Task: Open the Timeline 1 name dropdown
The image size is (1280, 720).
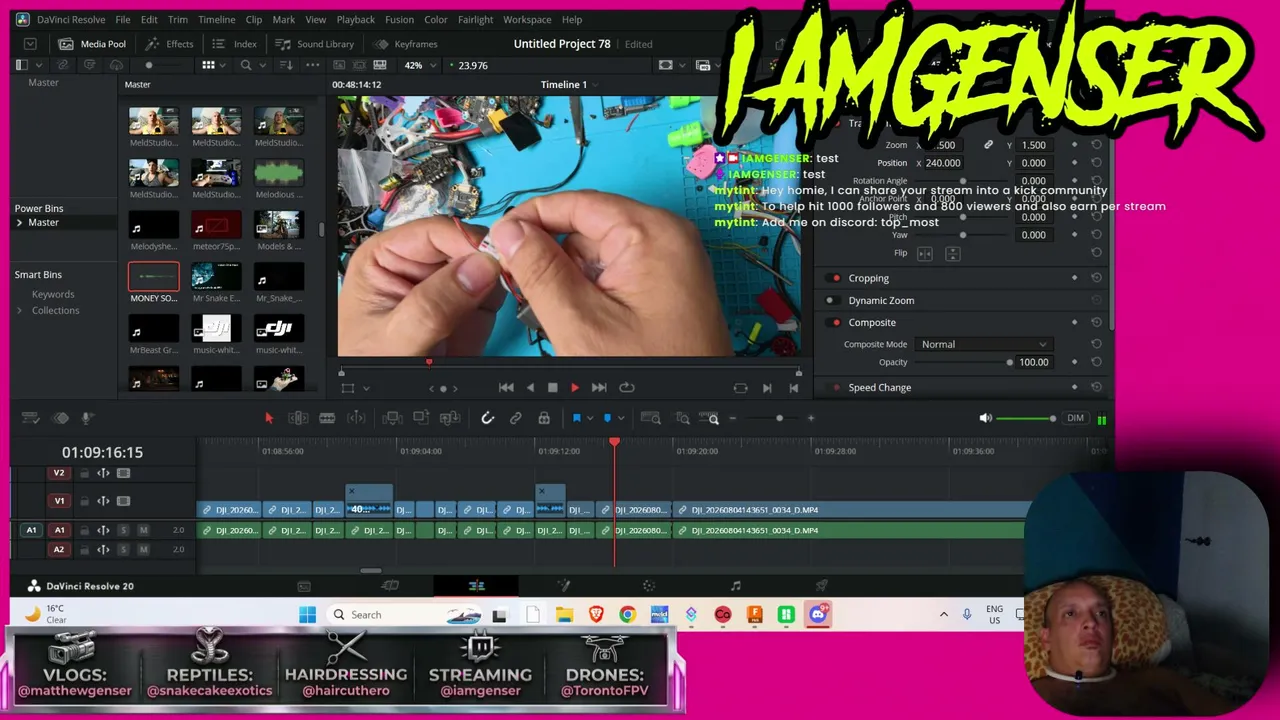Action: coord(571,84)
